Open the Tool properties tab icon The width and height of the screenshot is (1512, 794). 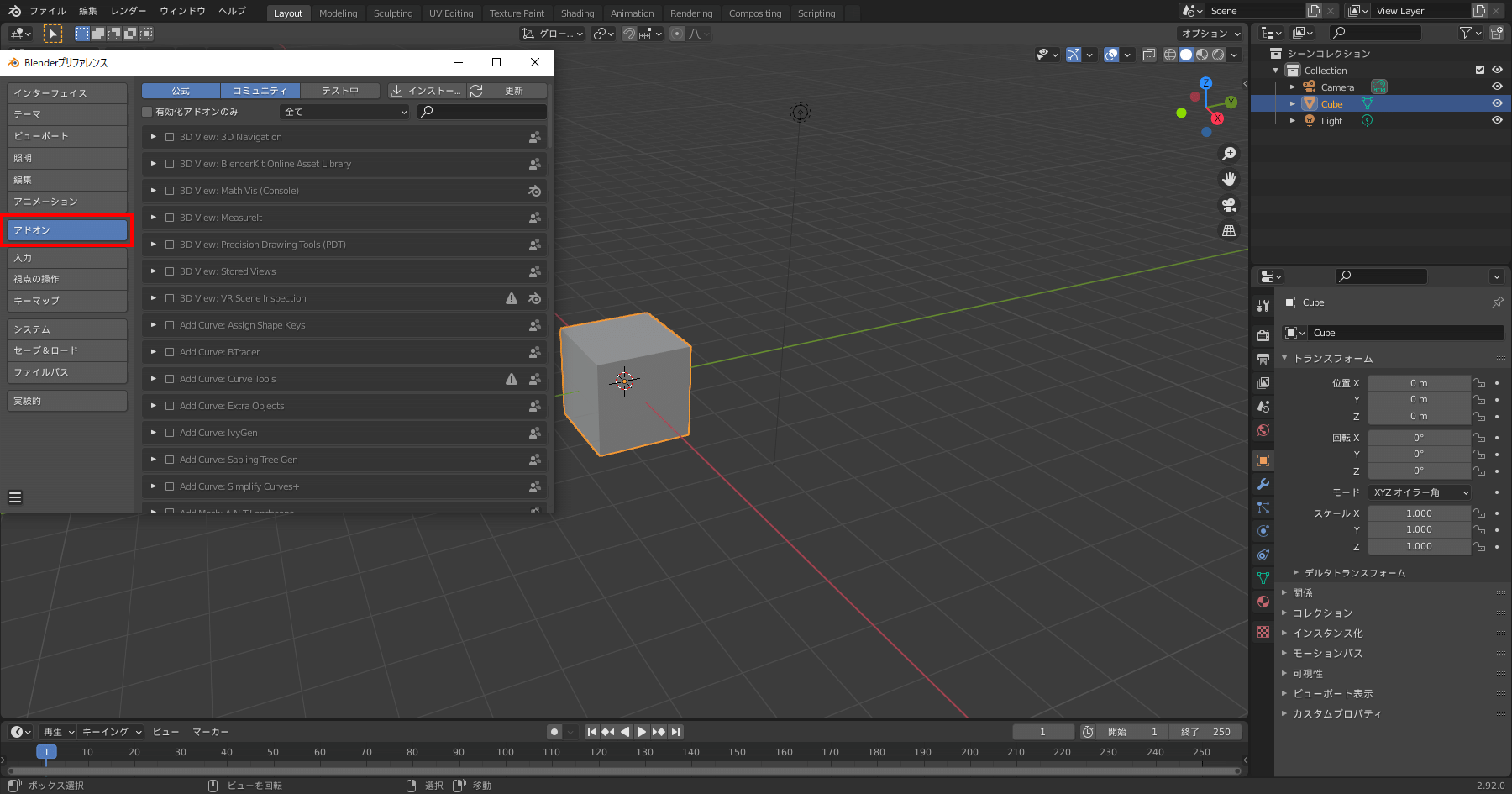pos(1263,306)
